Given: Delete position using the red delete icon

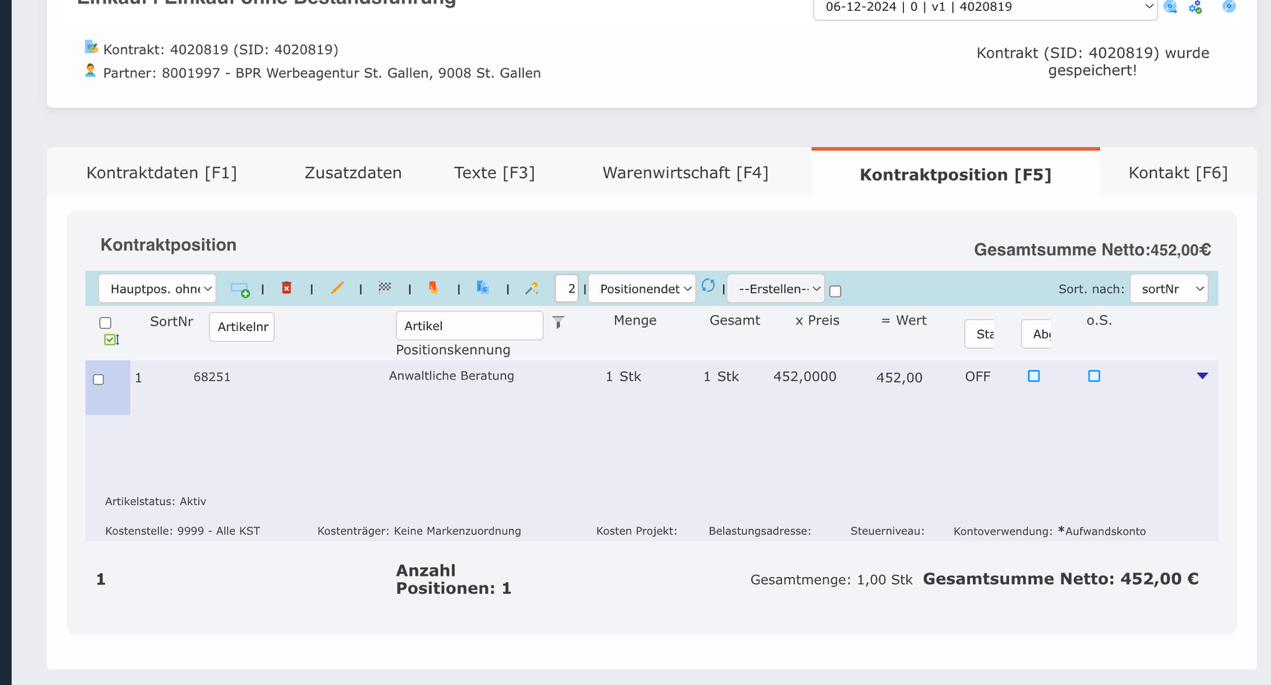Looking at the screenshot, I should pos(287,288).
